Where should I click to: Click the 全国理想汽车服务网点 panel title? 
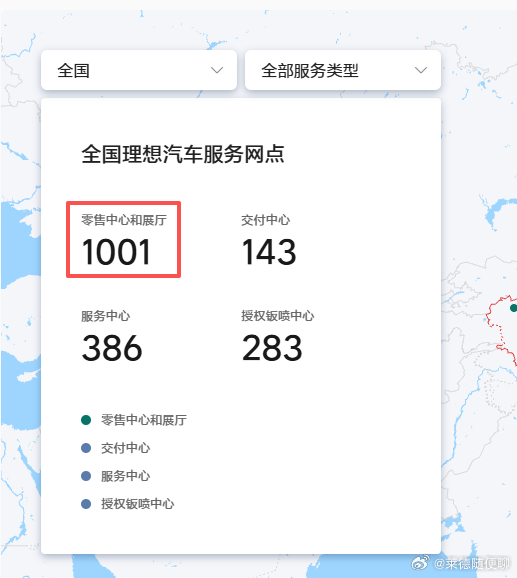(183, 154)
